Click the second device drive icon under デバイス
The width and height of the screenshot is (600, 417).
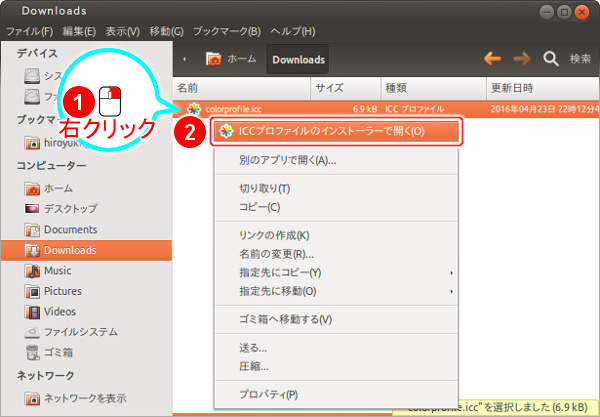click(x=32, y=97)
